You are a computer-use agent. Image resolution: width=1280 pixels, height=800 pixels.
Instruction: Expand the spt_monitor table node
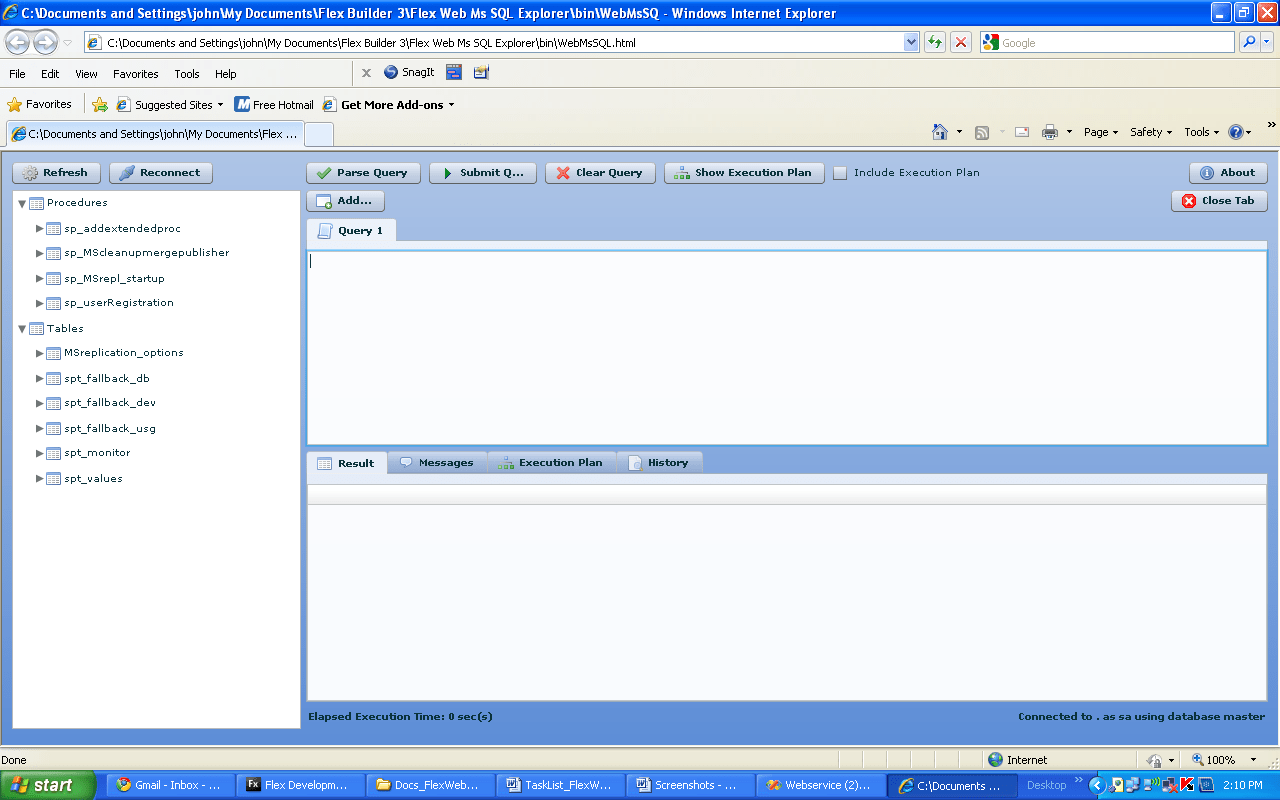point(40,453)
